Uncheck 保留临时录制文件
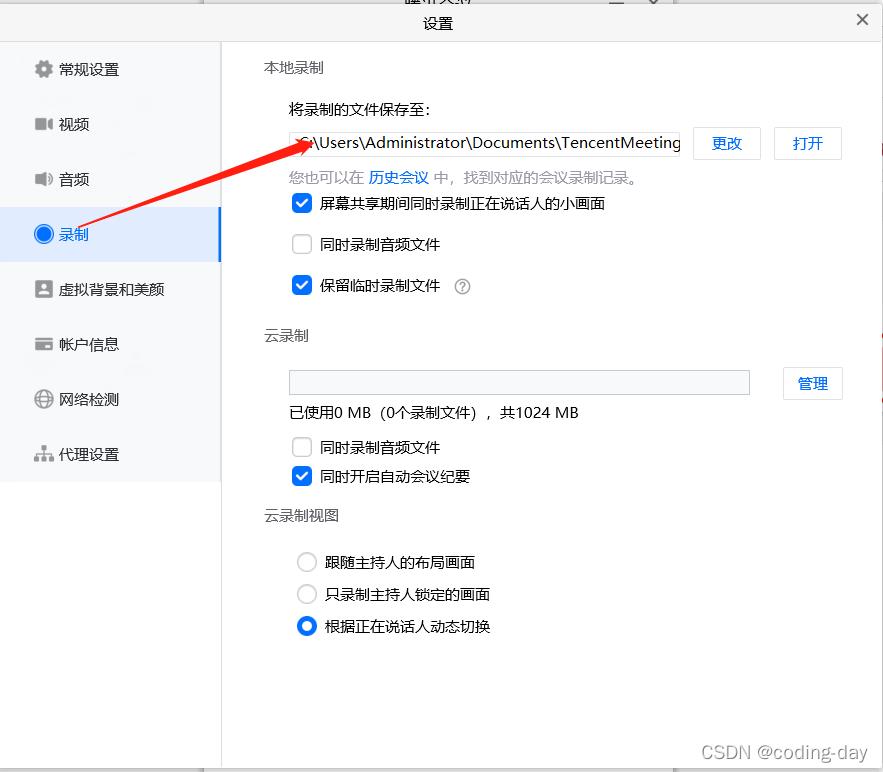 302,285
